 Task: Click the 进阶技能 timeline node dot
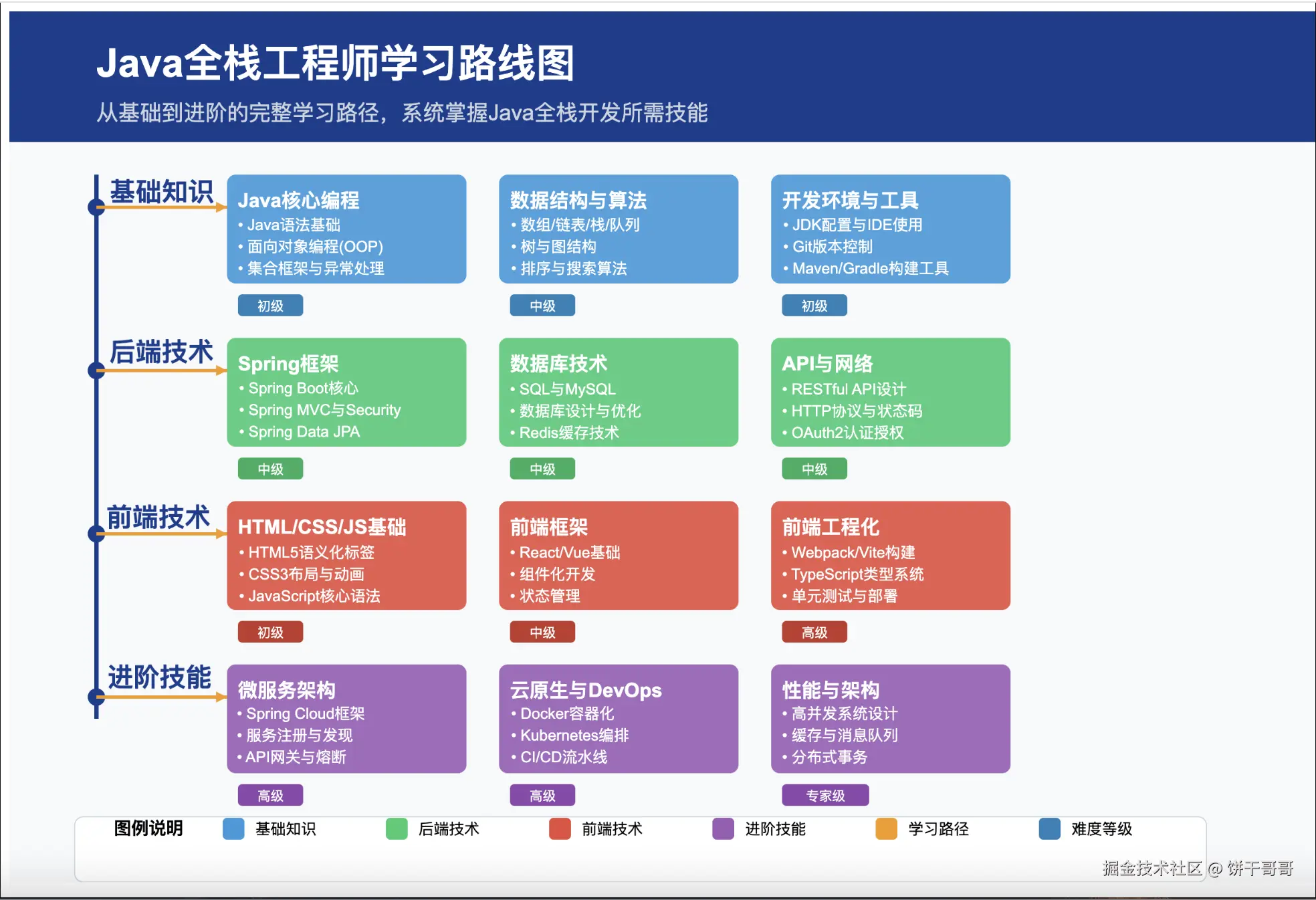[96, 697]
